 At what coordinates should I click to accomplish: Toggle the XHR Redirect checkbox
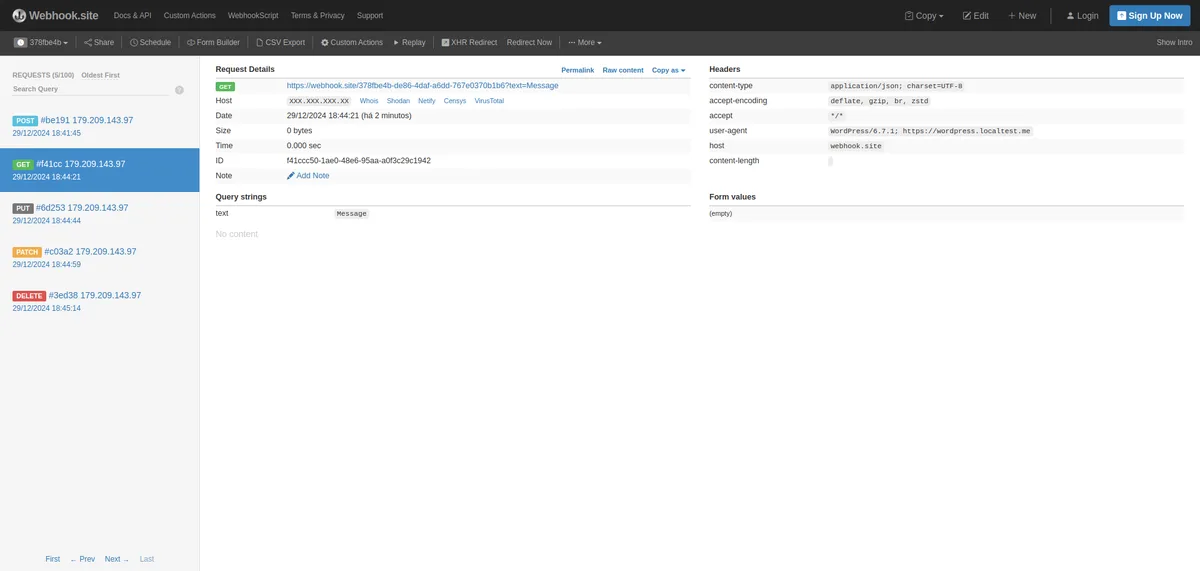point(445,43)
